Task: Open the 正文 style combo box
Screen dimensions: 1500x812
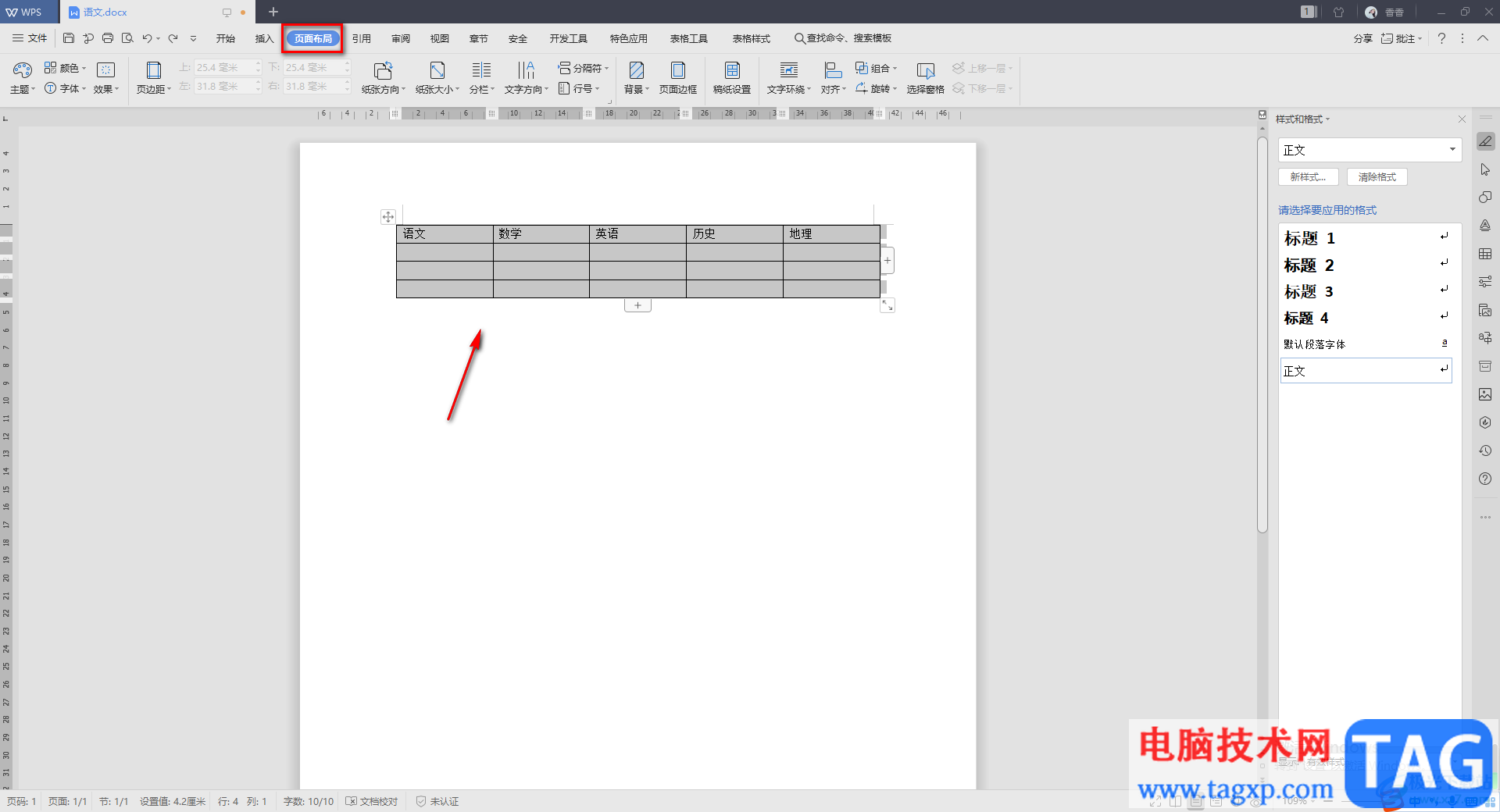Action: tap(1370, 150)
